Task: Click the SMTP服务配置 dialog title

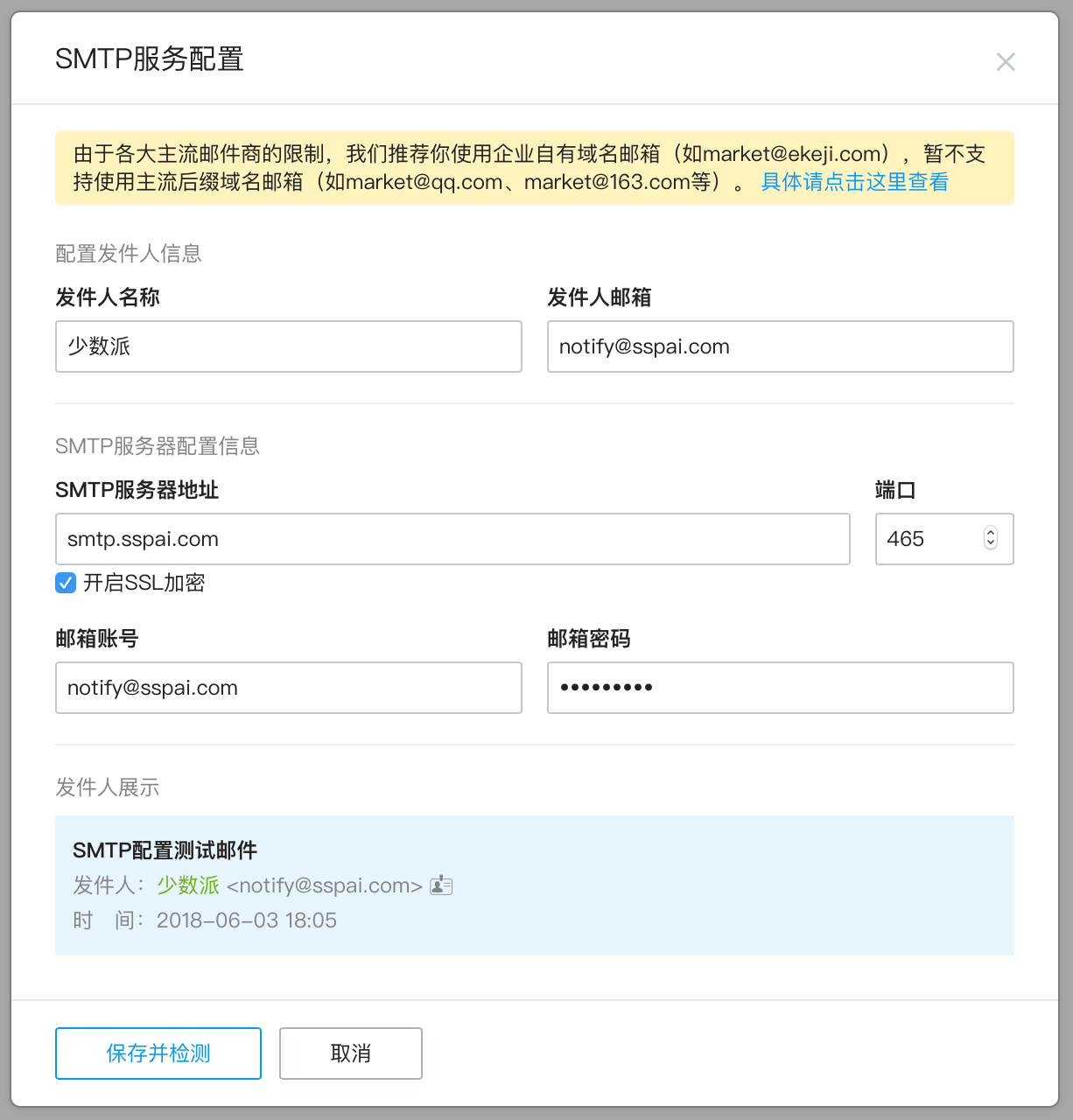Action: 150,59
